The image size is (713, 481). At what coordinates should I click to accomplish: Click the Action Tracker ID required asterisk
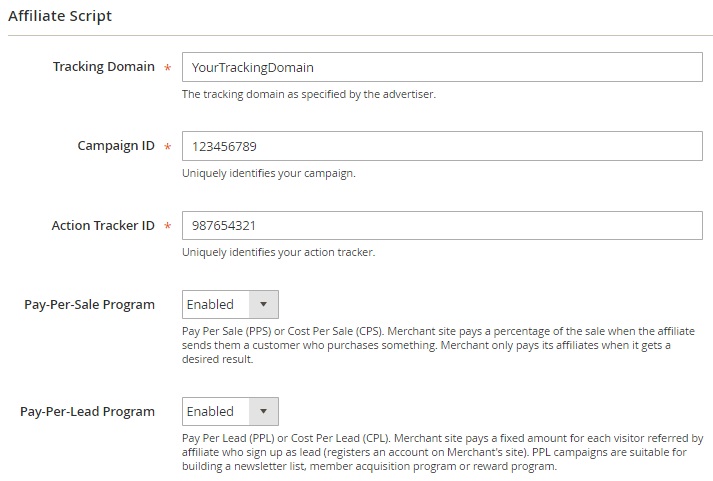point(167,226)
